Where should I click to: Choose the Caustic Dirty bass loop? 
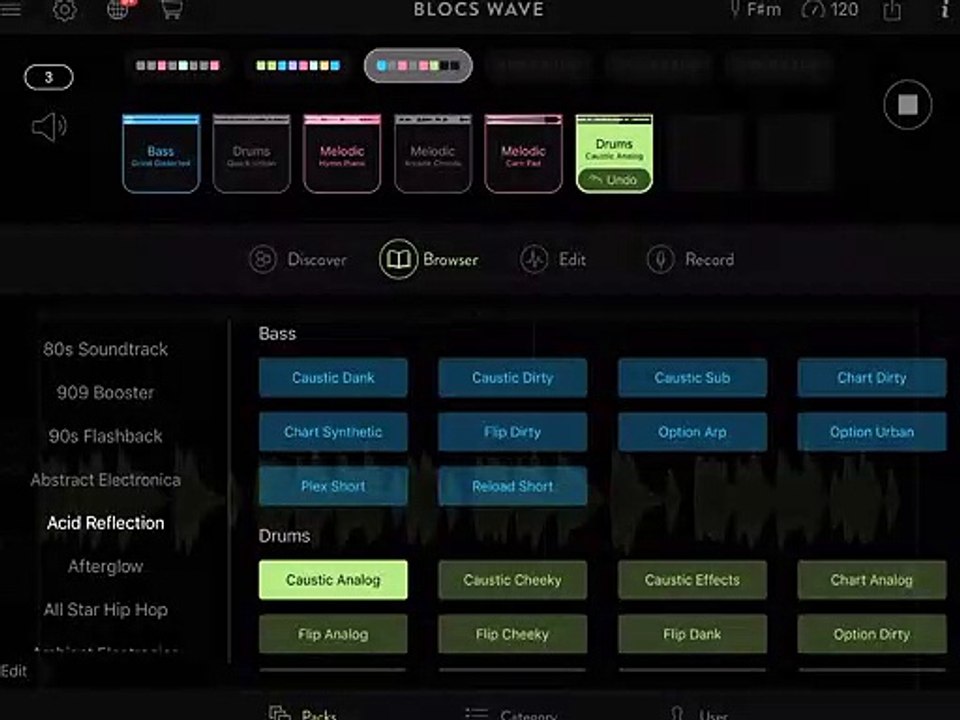pos(512,378)
